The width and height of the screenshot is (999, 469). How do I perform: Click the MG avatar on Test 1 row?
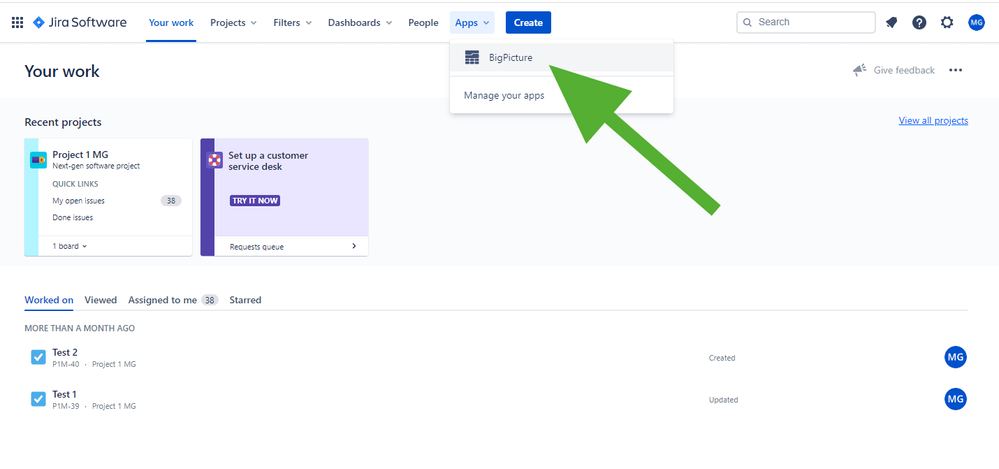(955, 399)
